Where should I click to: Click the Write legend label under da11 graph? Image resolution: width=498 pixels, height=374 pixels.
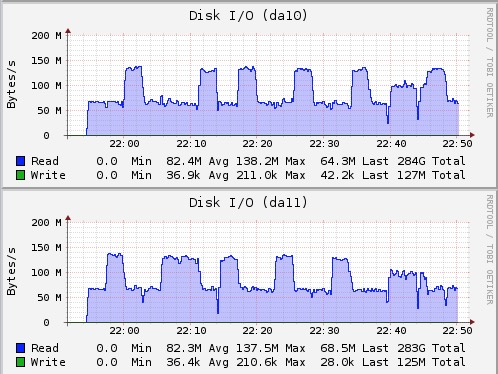click(48, 362)
